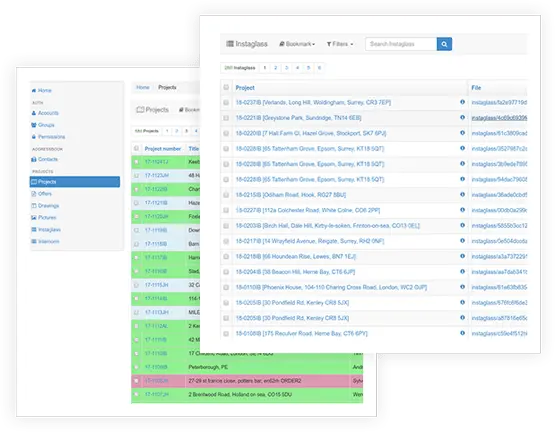Image resolution: width=555 pixels, height=432 pixels.
Task: Click info icon for 18-0237IB Verlands row
Action: pos(462,102)
